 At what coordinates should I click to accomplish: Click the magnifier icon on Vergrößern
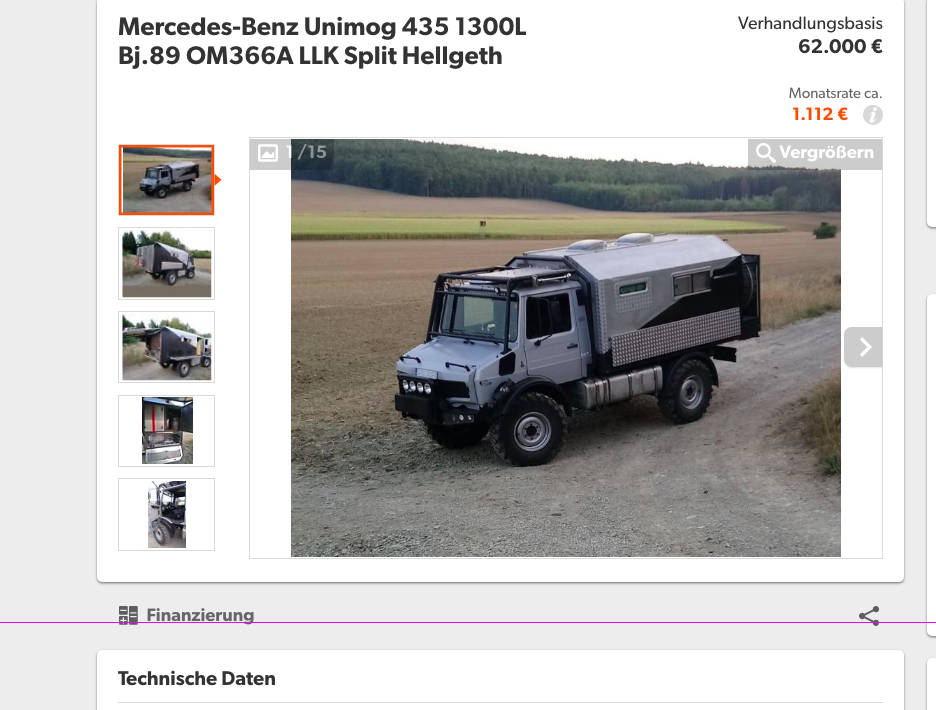(765, 153)
